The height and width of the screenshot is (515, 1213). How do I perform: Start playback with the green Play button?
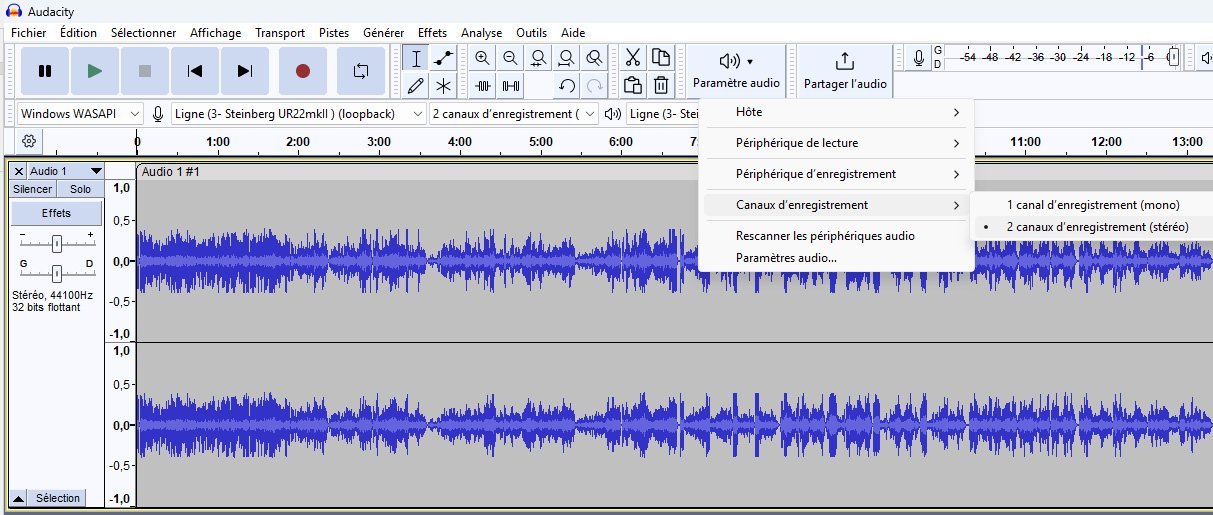[95, 71]
